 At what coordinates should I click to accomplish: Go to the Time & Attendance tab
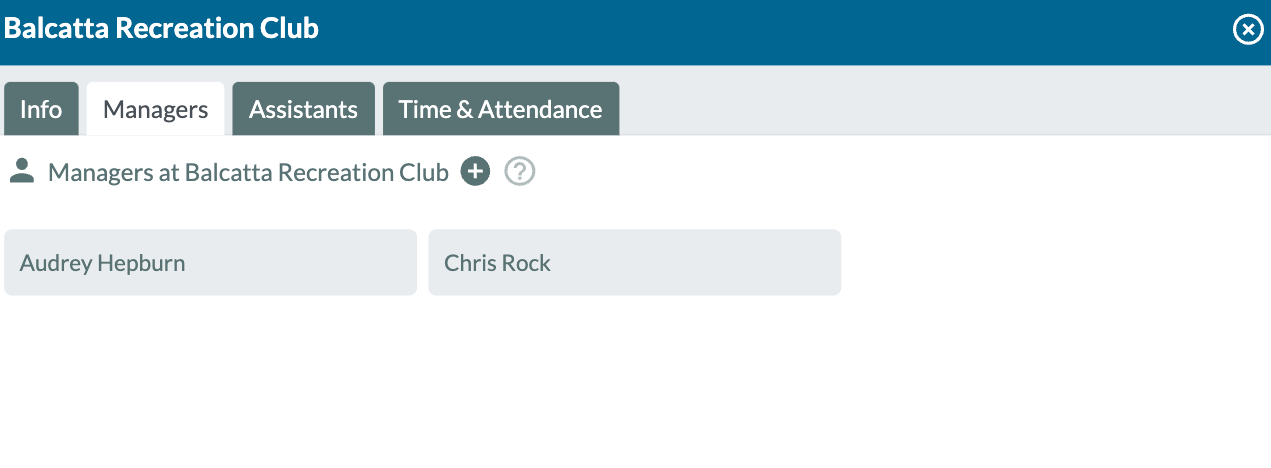click(501, 109)
